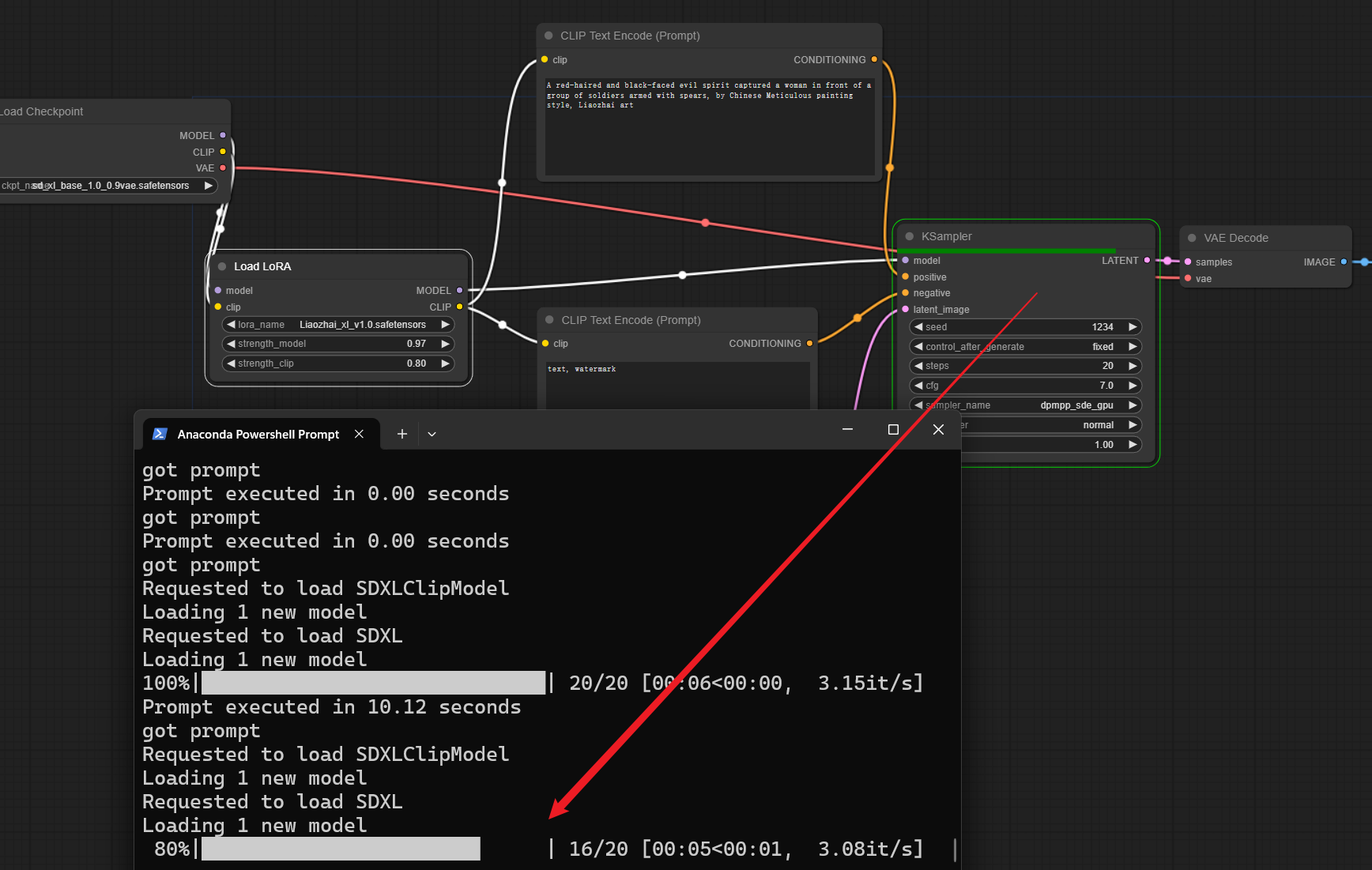Increase the cfg value with right arrow
This screenshot has height=870, width=1372.
1133,386
